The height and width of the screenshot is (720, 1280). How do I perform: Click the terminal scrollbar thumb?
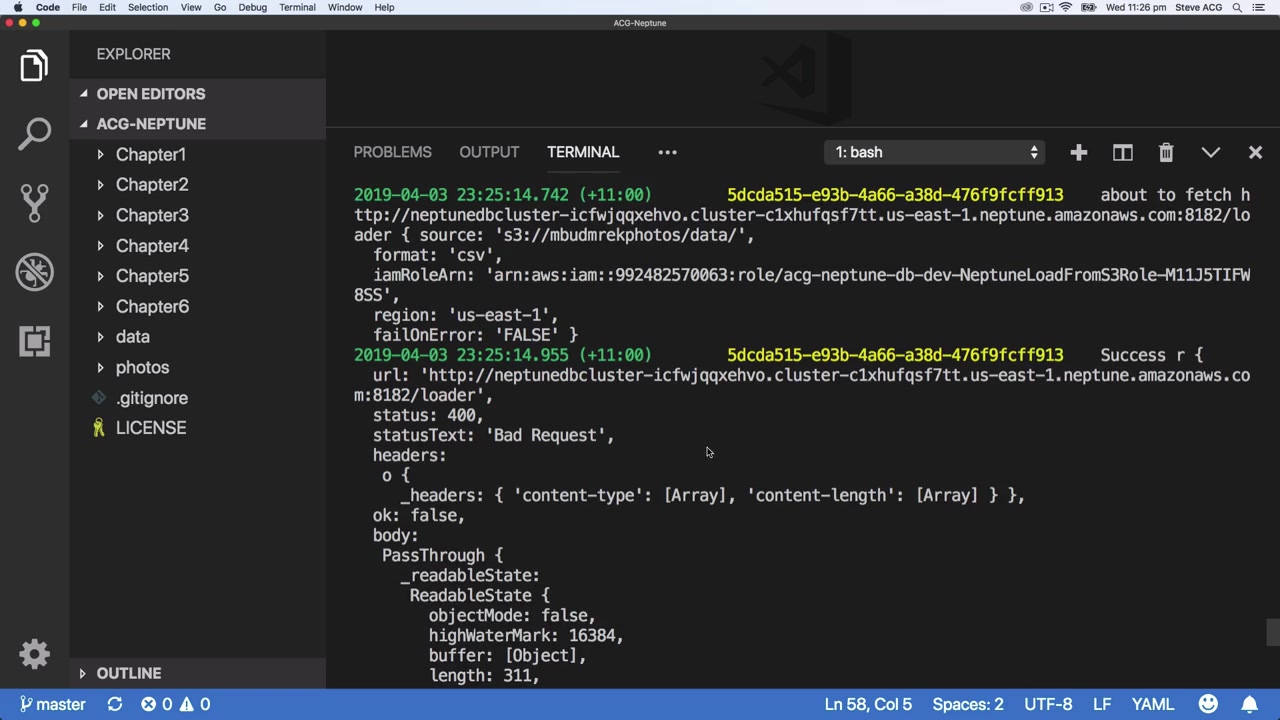1273,633
